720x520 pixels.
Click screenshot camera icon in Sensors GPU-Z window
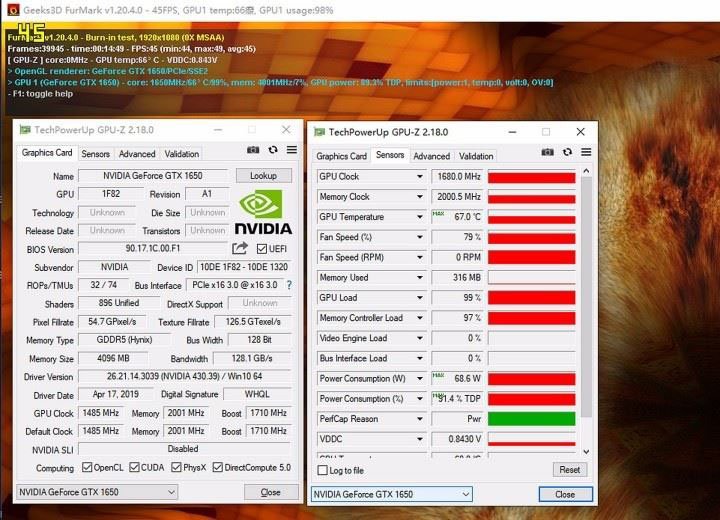tap(547, 152)
